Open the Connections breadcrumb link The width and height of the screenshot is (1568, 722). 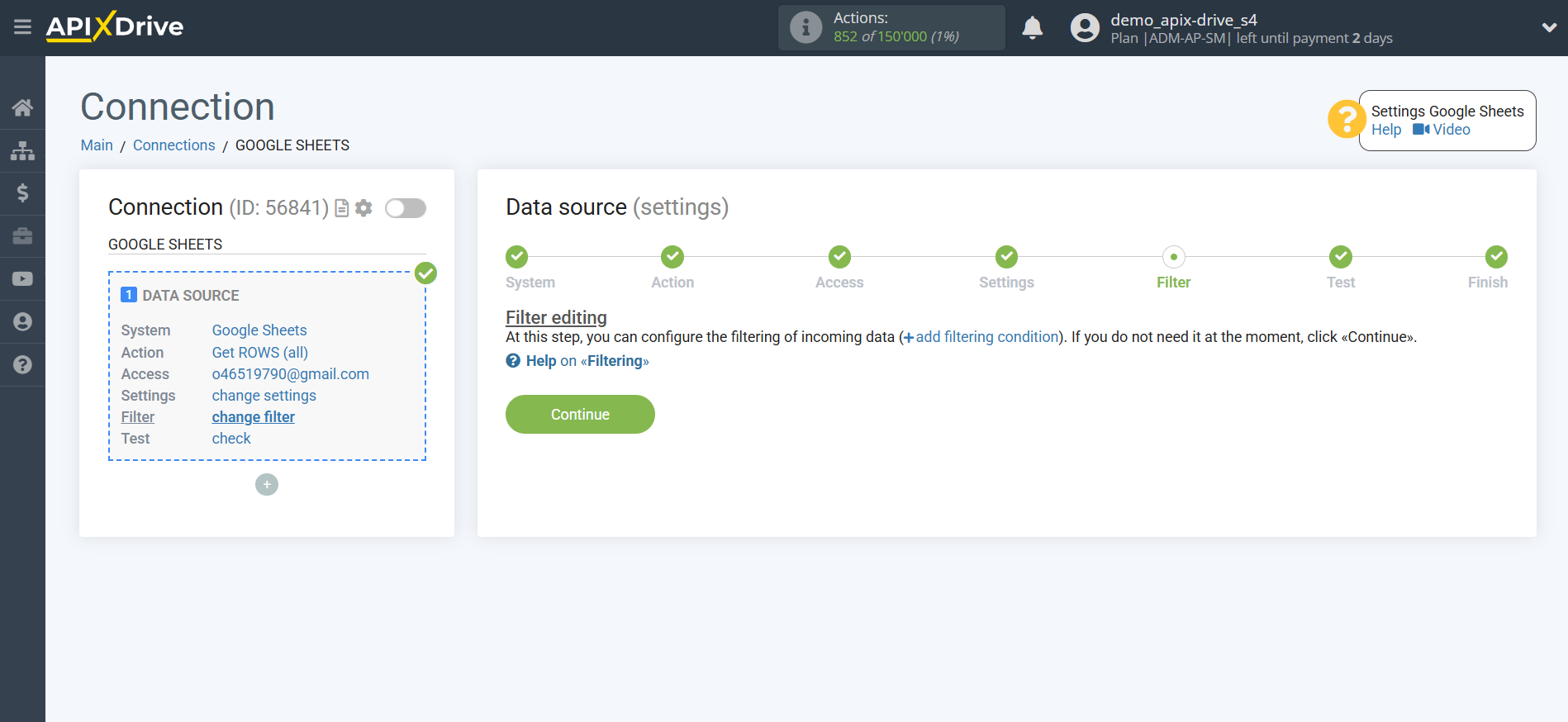173,145
